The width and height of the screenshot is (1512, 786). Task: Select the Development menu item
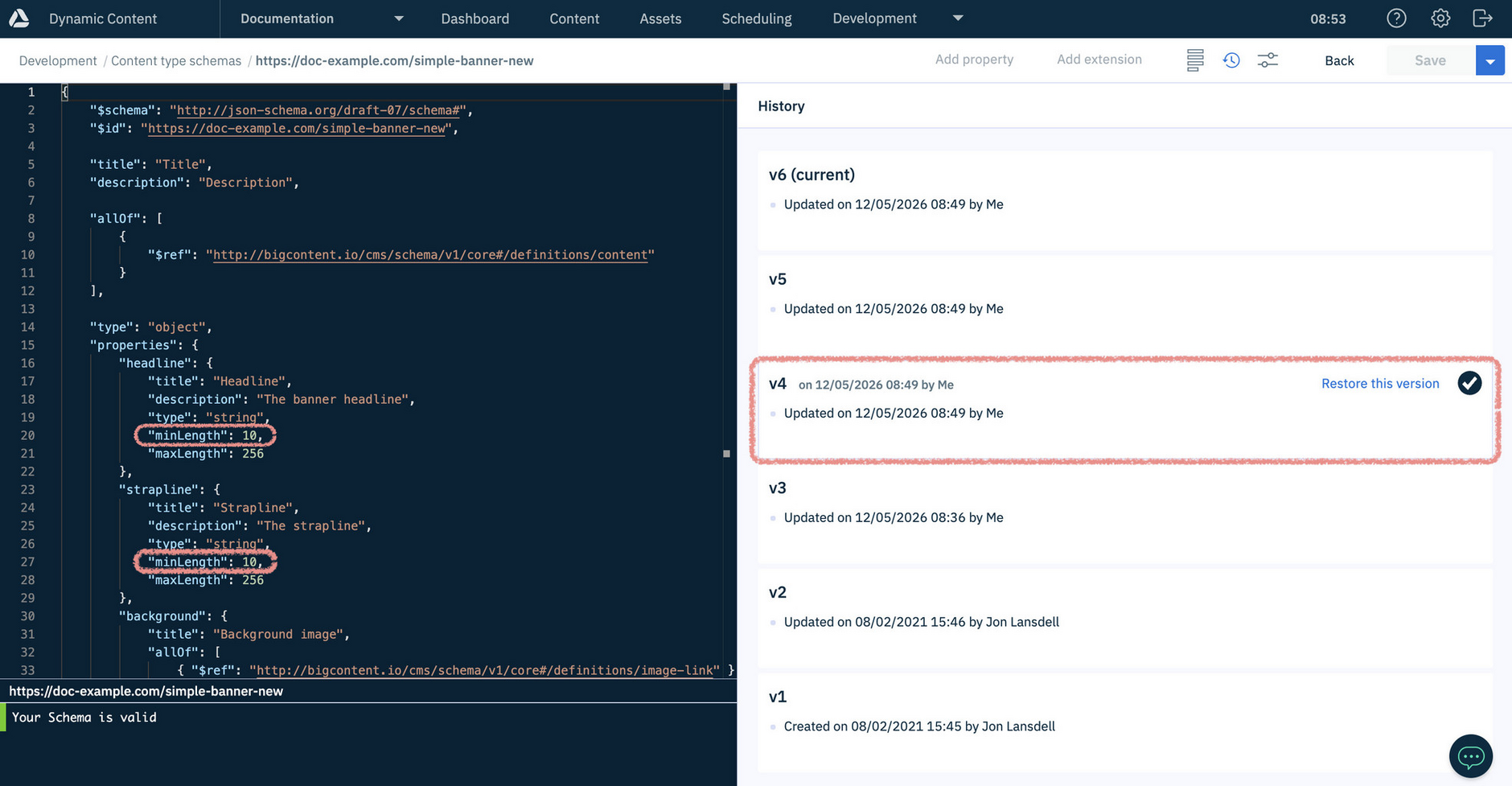pyautogui.click(x=874, y=19)
